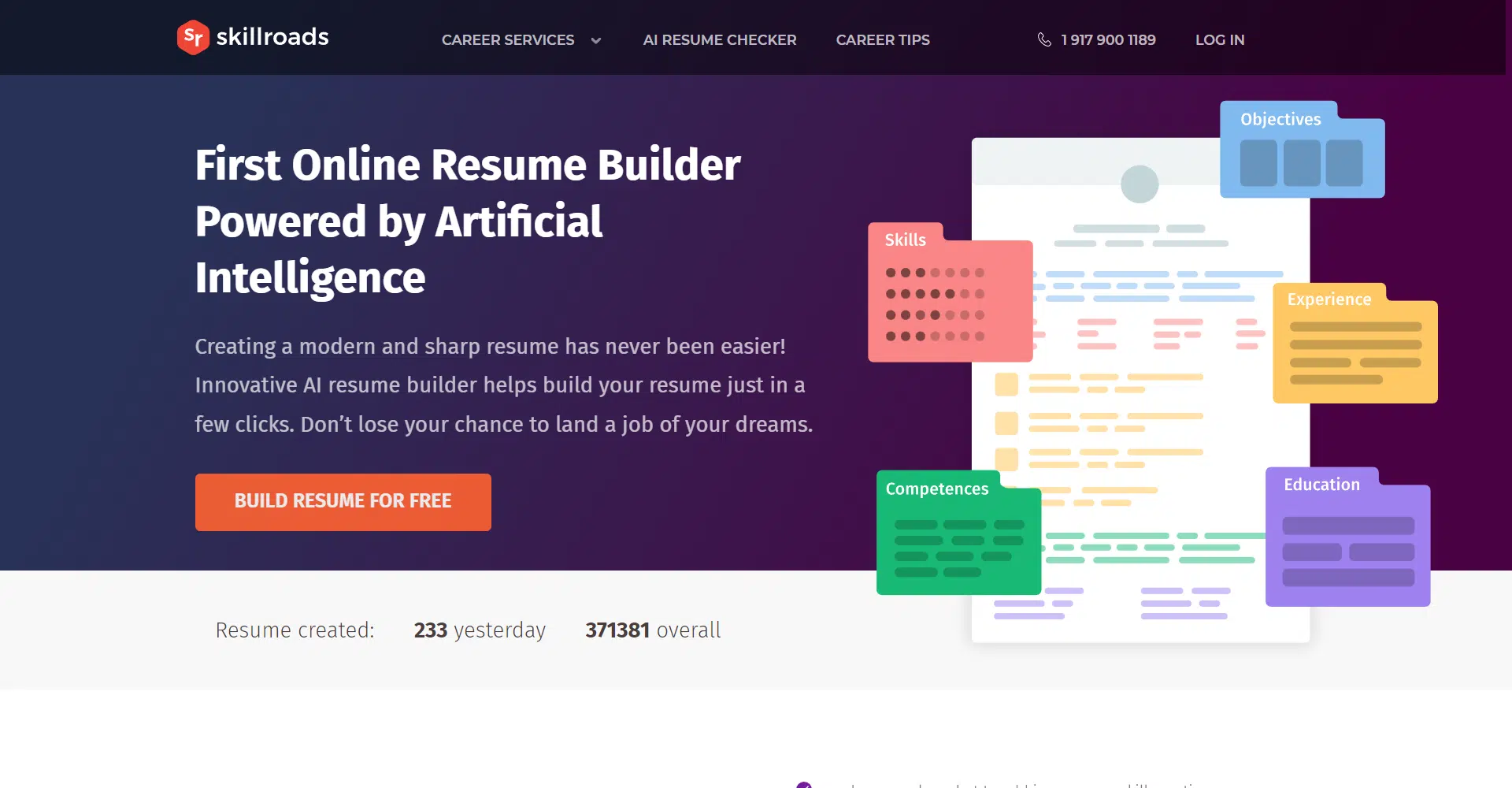Click the 371381 overall resume counter
Screen dimensions: 1512x788
[x=652, y=630]
